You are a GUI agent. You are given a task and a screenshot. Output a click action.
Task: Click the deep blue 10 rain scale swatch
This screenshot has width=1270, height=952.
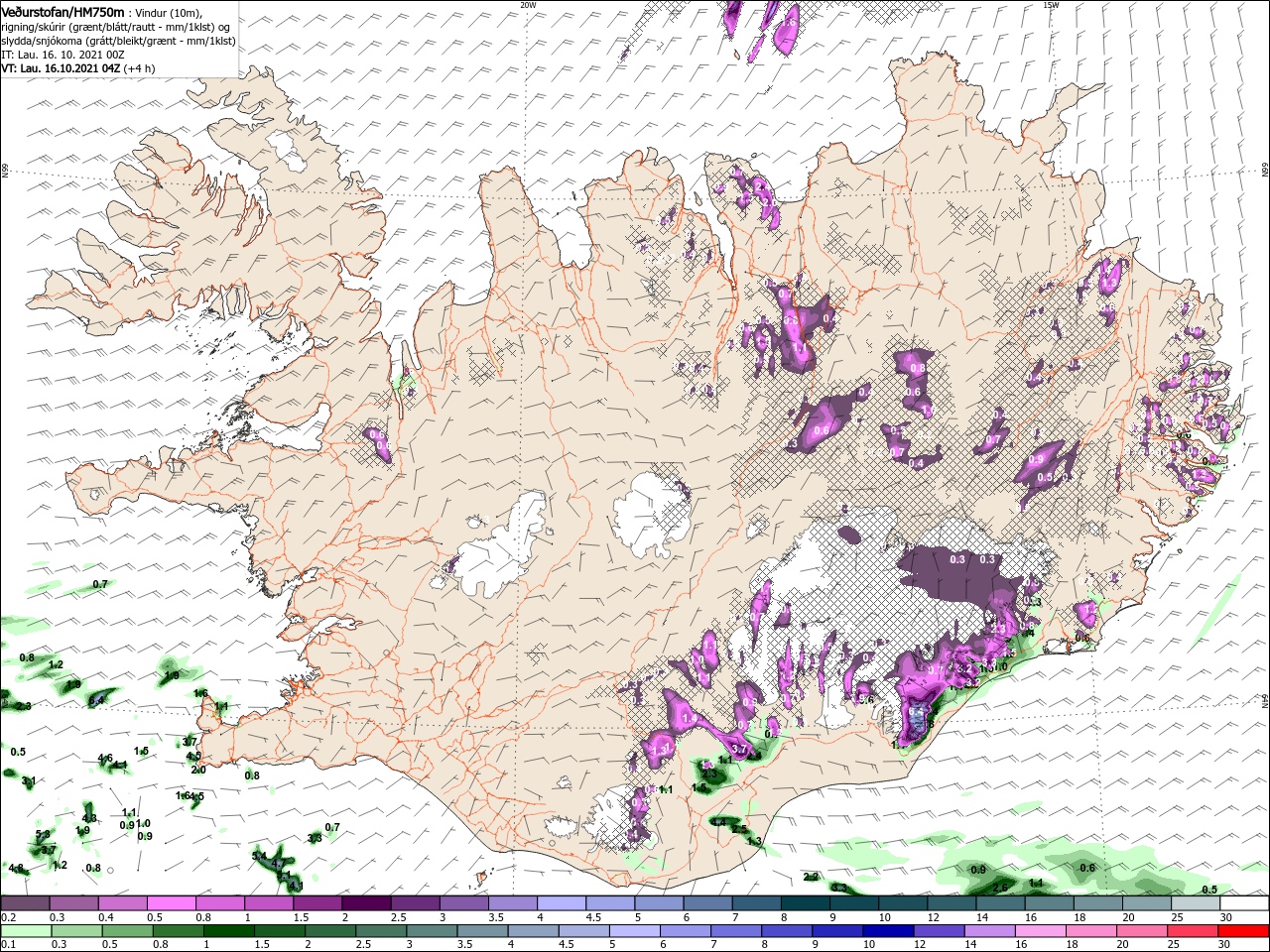889,931
